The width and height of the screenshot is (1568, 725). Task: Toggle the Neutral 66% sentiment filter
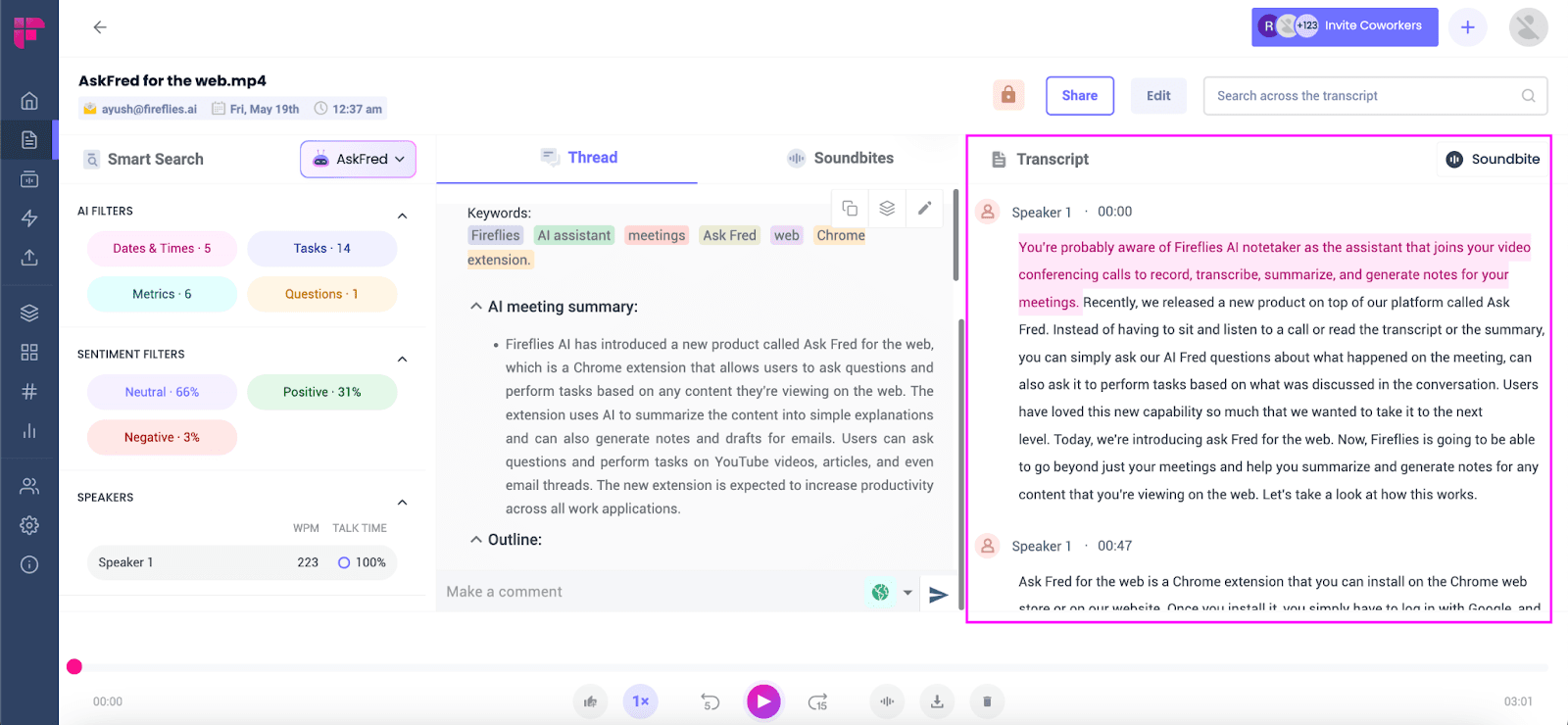click(x=162, y=392)
